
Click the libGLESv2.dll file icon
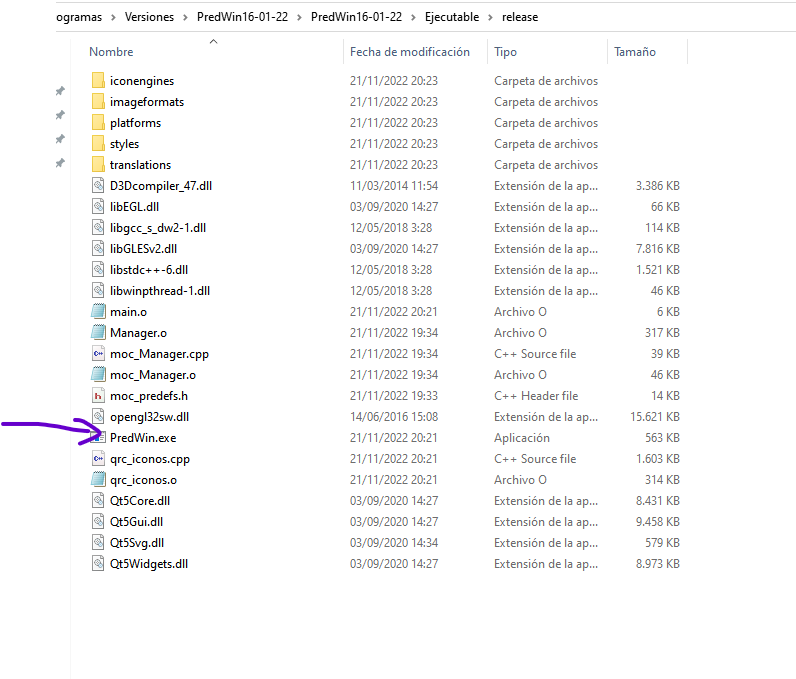(98, 249)
